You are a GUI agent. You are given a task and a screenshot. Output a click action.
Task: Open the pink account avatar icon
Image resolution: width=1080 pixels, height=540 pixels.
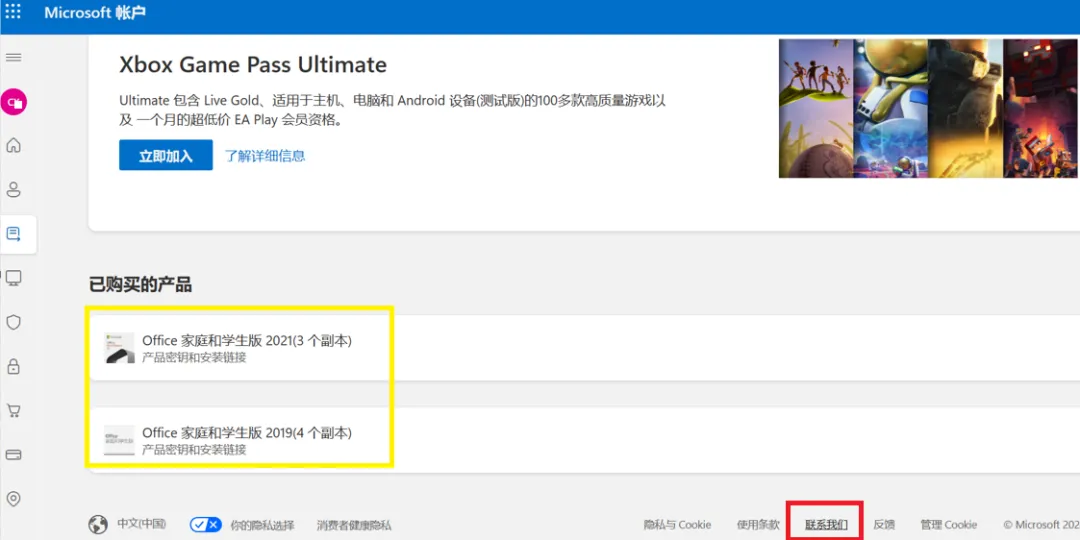[x=14, y=102]
